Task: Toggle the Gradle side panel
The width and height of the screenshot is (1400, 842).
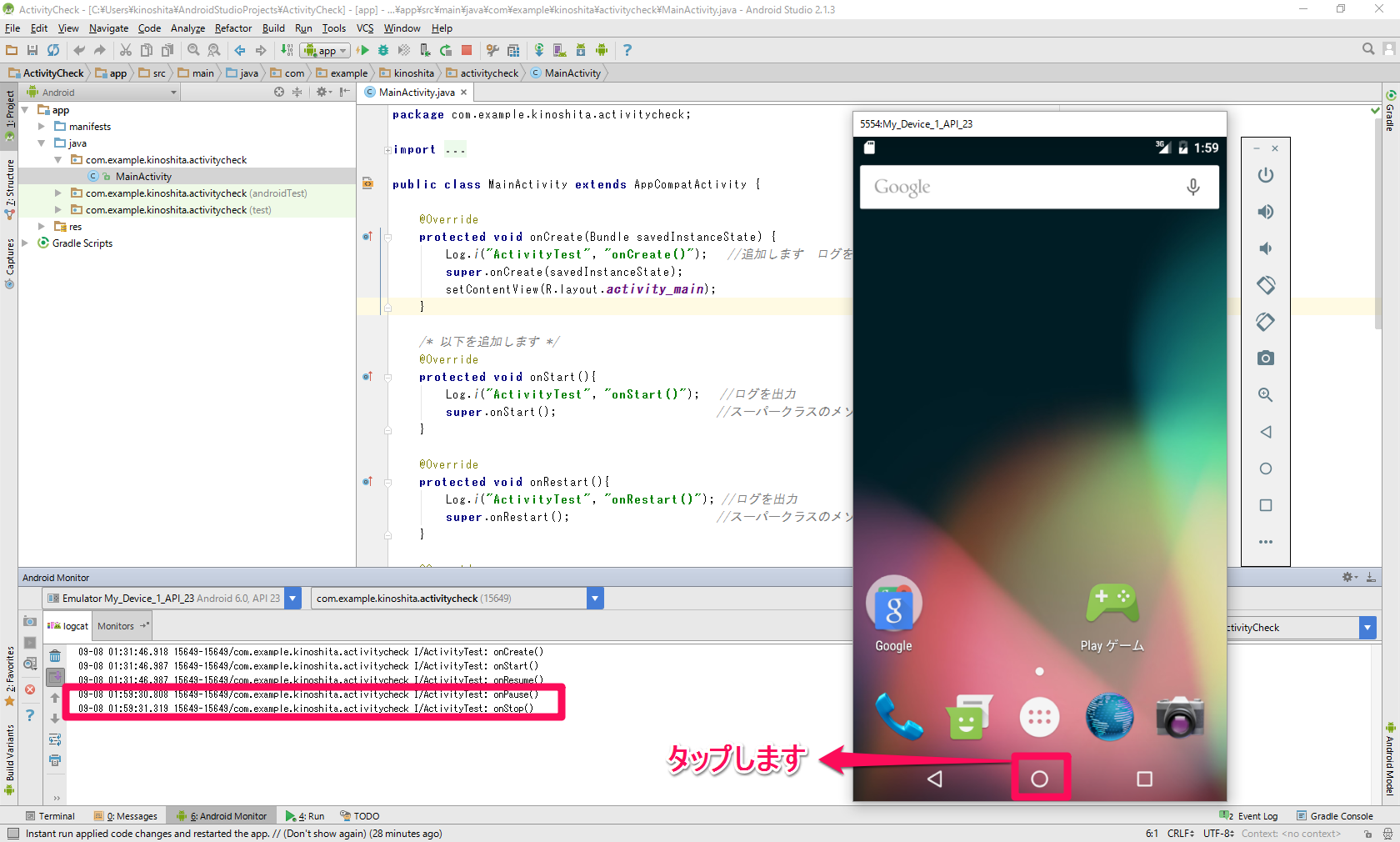Action: click(x=1390, y=110)
